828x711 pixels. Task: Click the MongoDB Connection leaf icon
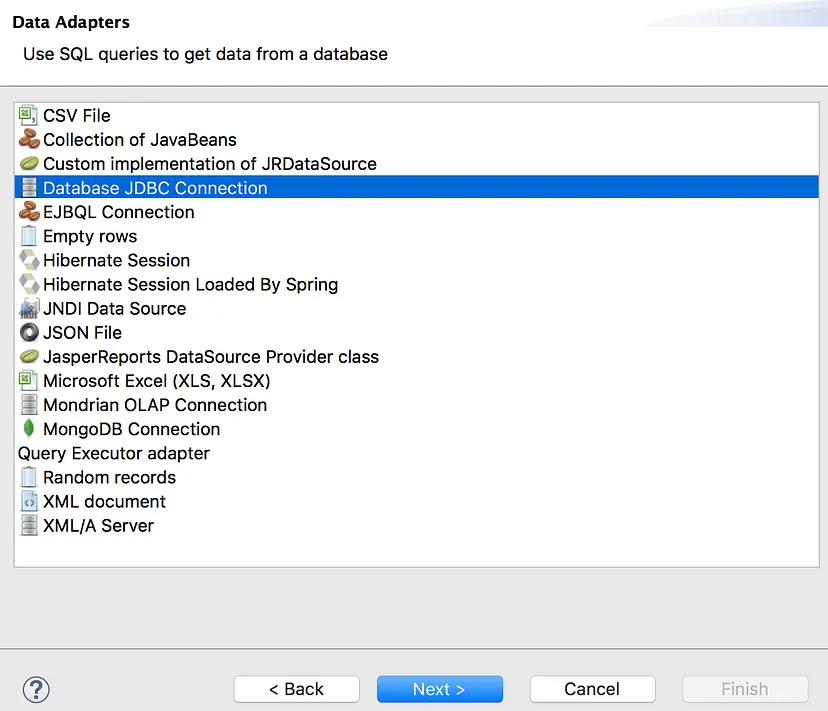pos(29,429)
